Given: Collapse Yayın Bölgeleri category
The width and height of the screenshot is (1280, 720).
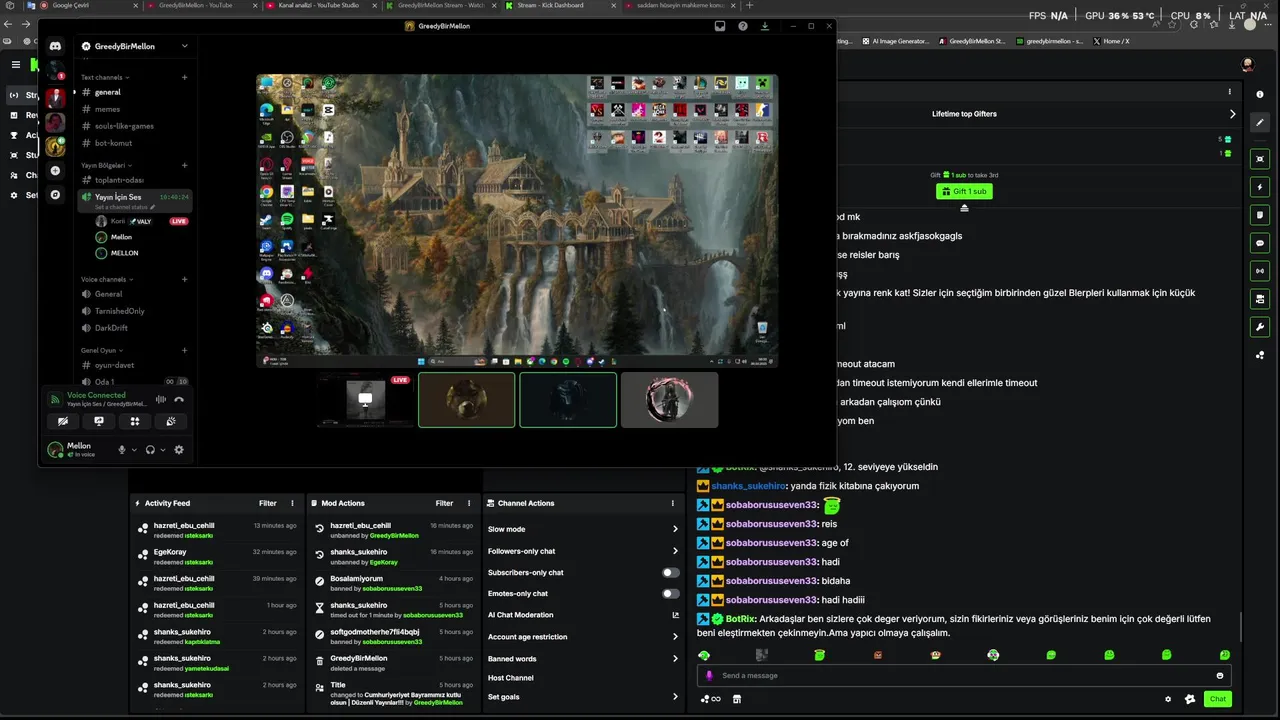Looking at the screenshot, I should 106,165.
